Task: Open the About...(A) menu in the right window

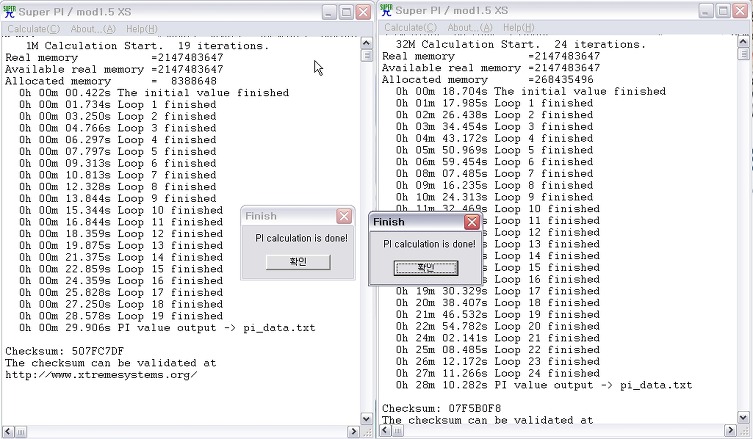Action: click(x=470, y=27)
